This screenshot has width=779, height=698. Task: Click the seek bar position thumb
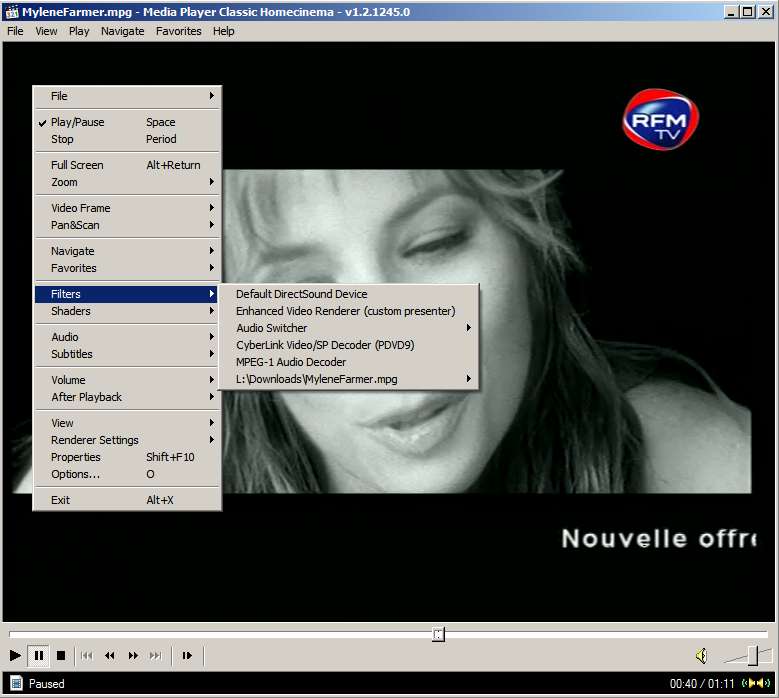click(x=438, y=634)
